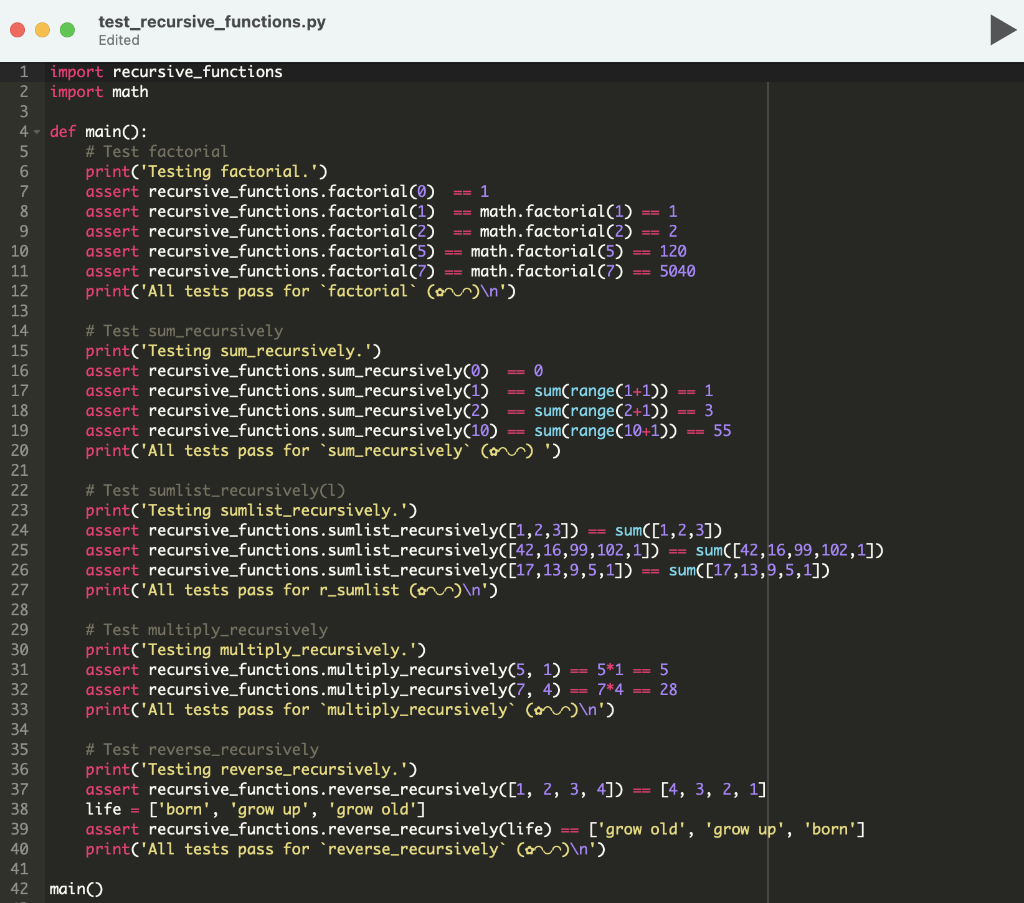Screen dimensions: 1024x903
Task: Click the yellow minimize traffic light
Action: pyautogui.click(x=42, y=30)
